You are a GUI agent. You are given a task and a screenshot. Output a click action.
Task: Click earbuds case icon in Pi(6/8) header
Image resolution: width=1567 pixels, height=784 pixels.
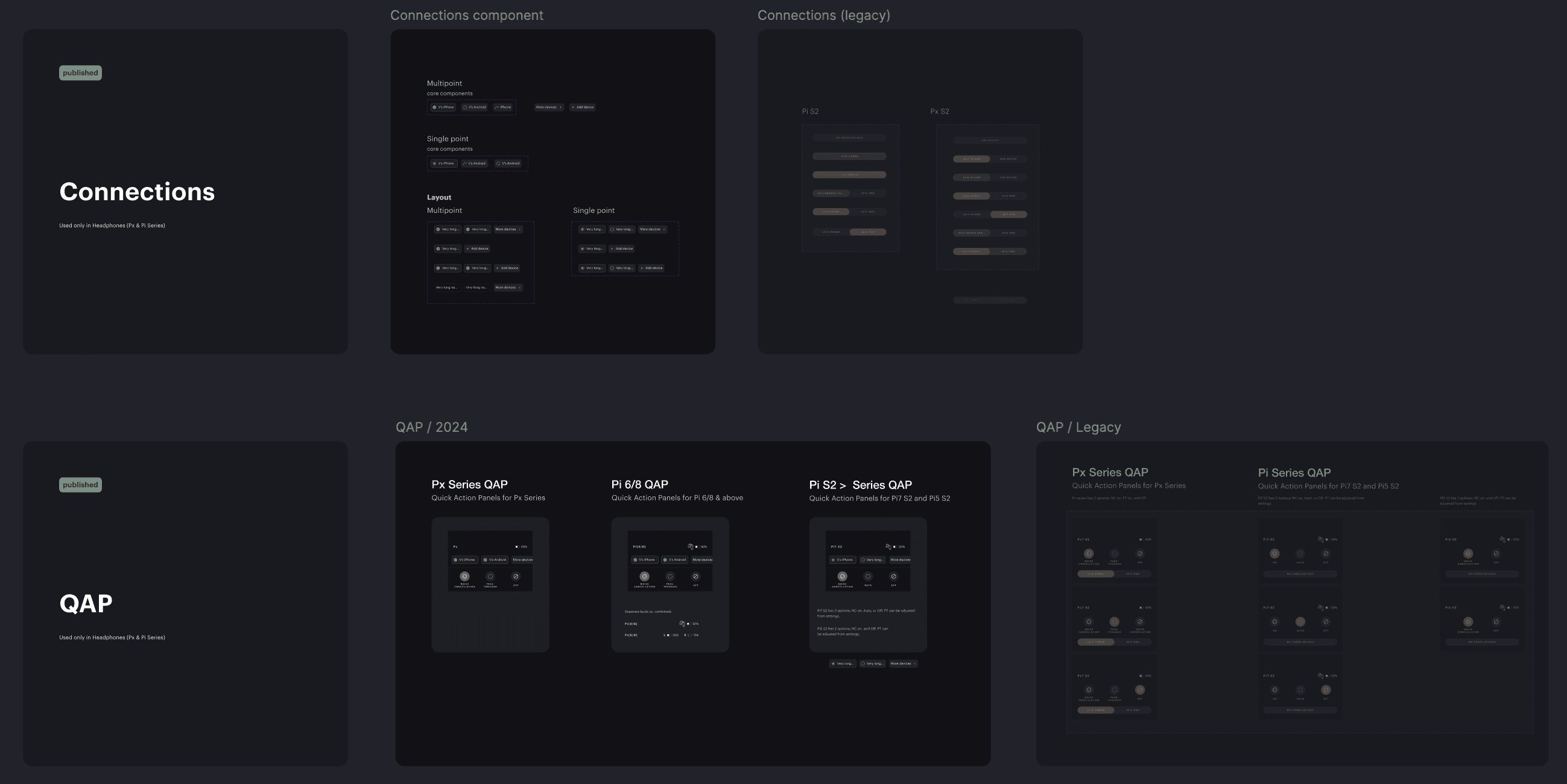point(691,546)
